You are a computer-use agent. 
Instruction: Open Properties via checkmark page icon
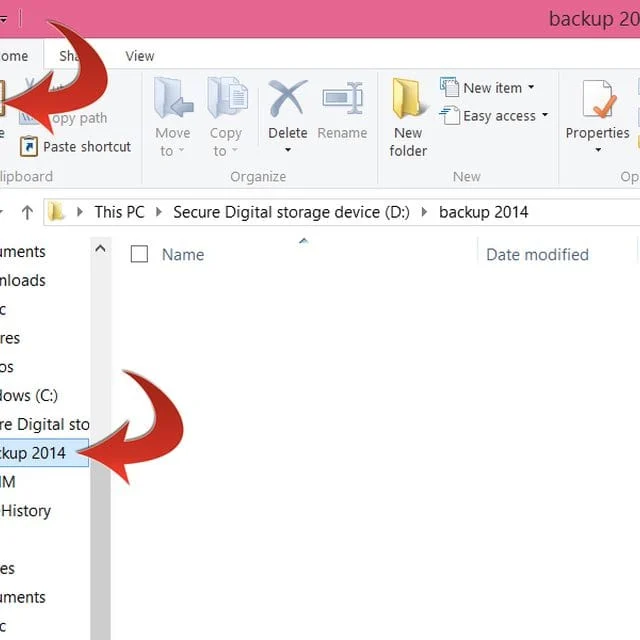[x=599, y=99]
